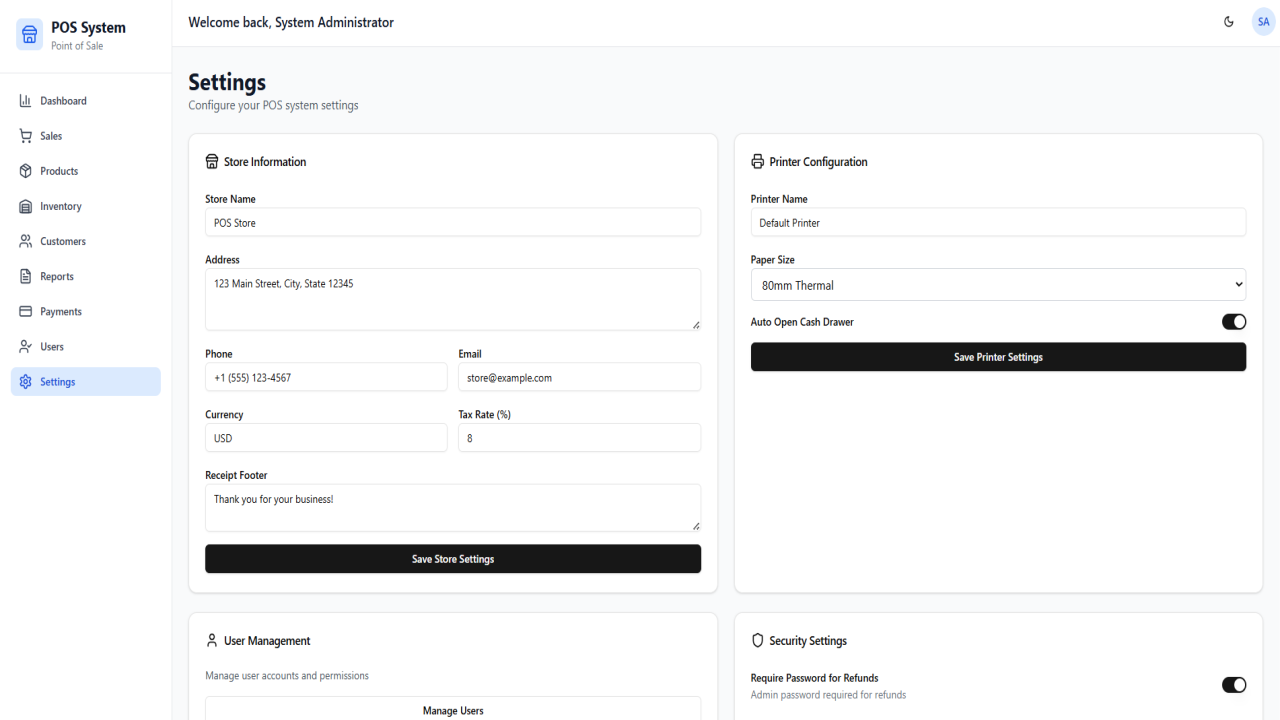
Task: Click the Inventory warehouse icon
Action: pos(26,206)
